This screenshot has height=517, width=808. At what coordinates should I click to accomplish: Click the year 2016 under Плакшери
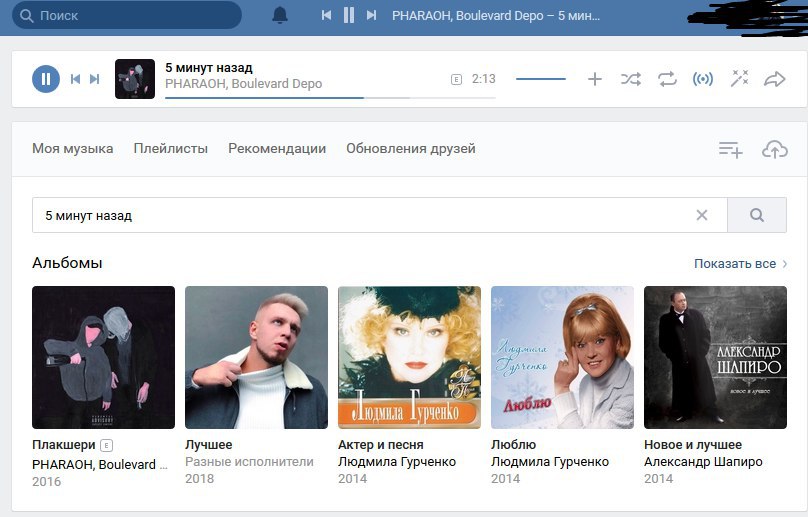click(46, 481)
